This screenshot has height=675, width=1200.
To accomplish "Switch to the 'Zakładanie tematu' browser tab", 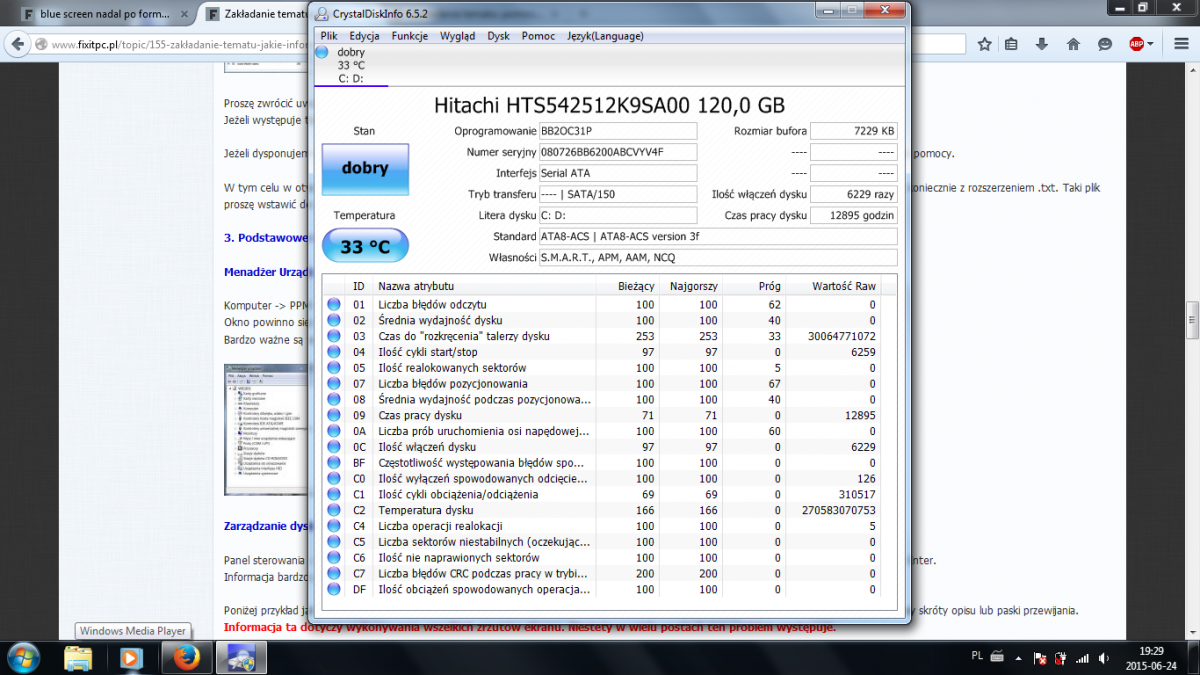I will (260, 14).
